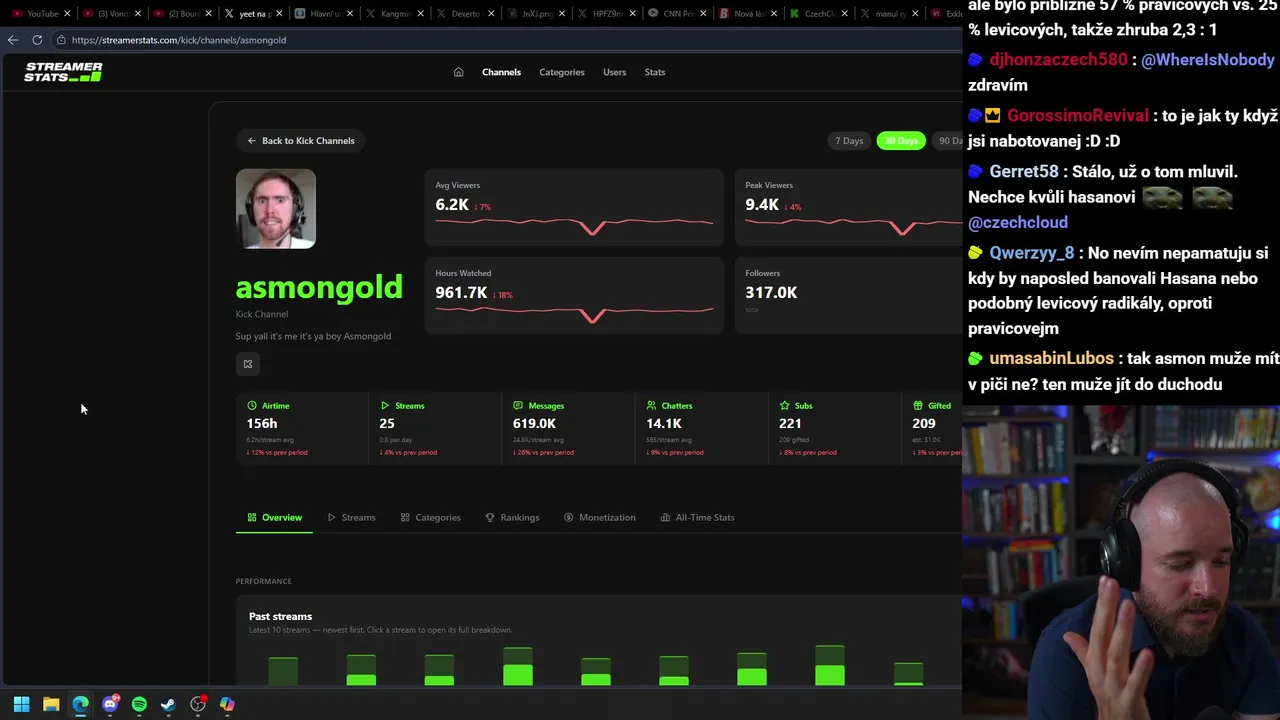The image size is (1280, 720).
Task: Click the StreamerStats logo
Action: click(x=63, y=72)
